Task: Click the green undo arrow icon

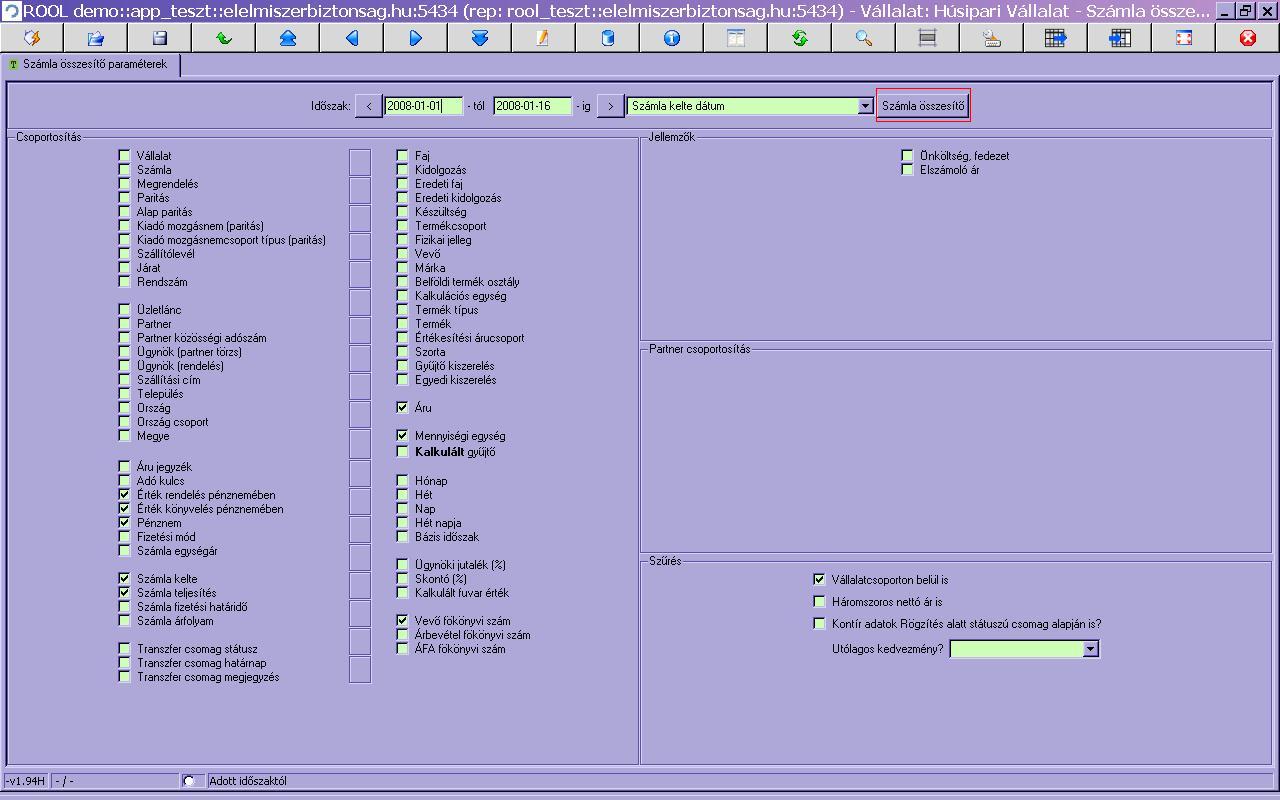Action: (224, 38)
